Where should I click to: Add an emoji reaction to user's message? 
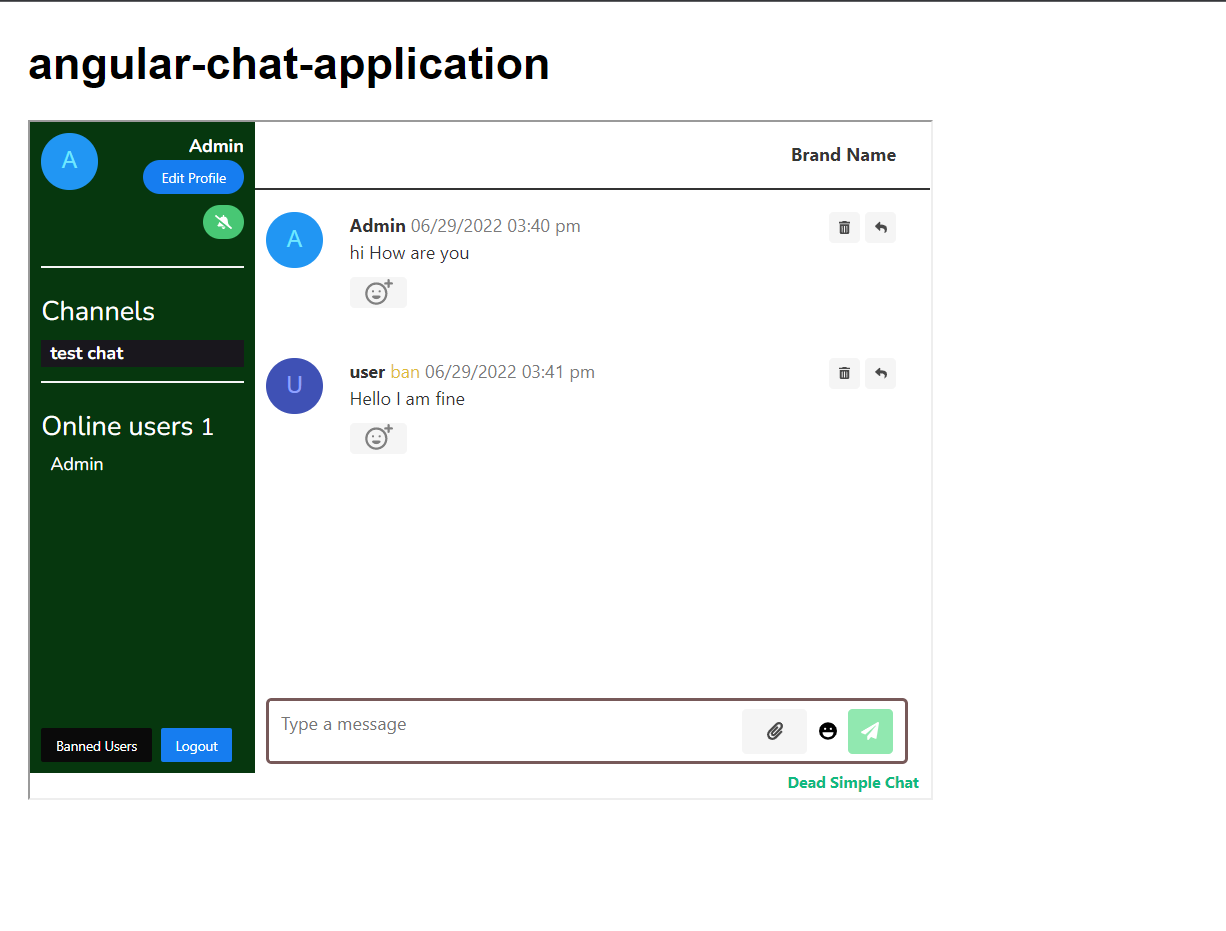point(378,437)
